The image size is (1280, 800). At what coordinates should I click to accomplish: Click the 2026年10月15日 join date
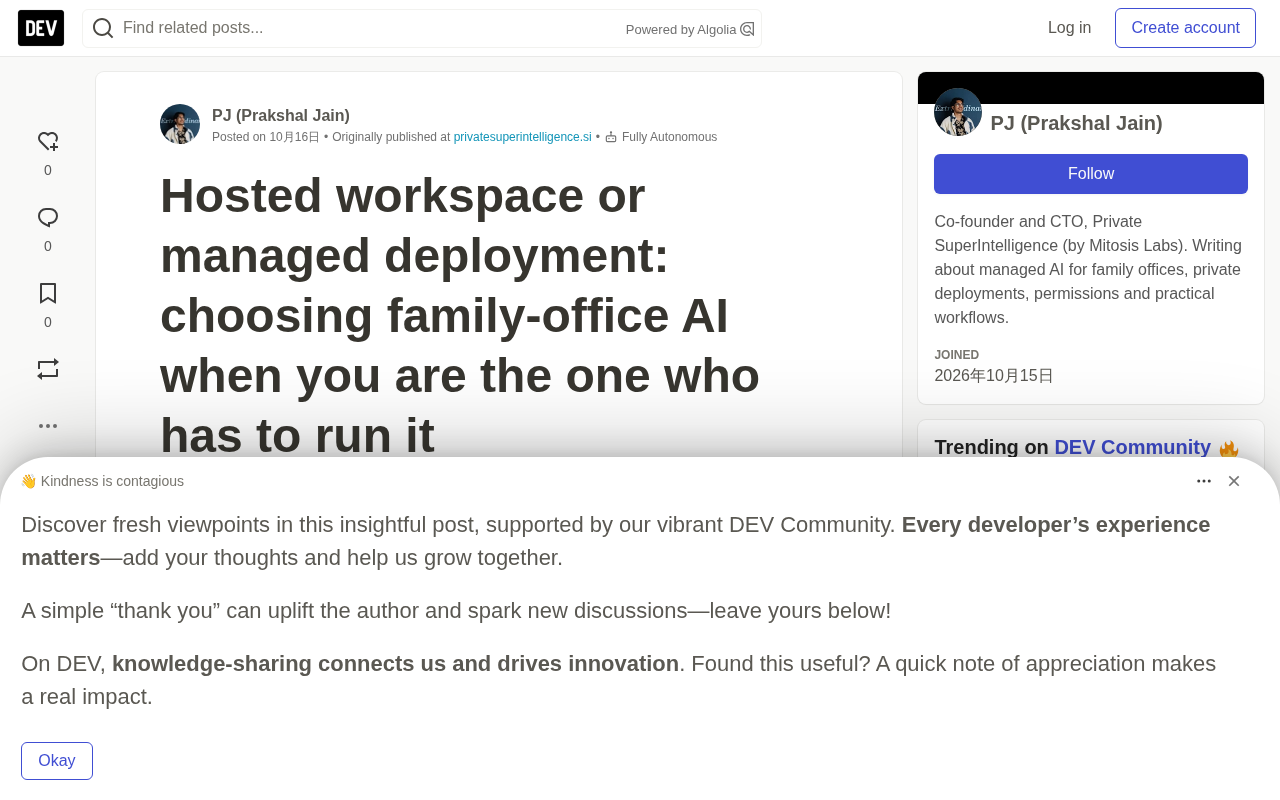pyautogui.click(x=994, y=376)
